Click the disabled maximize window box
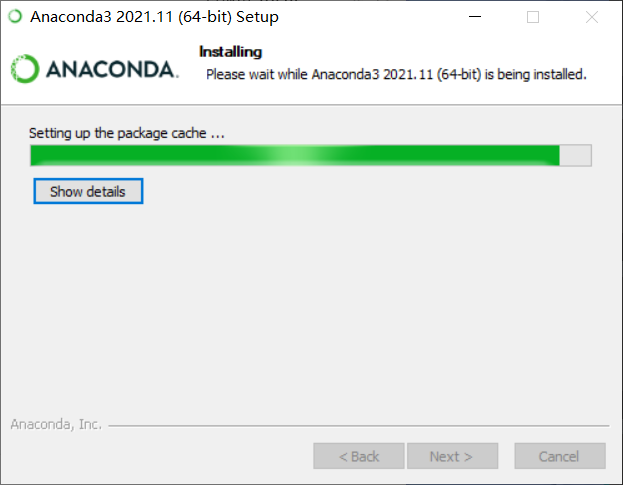The width and height of the screenshot is (623, 485). 533,17
